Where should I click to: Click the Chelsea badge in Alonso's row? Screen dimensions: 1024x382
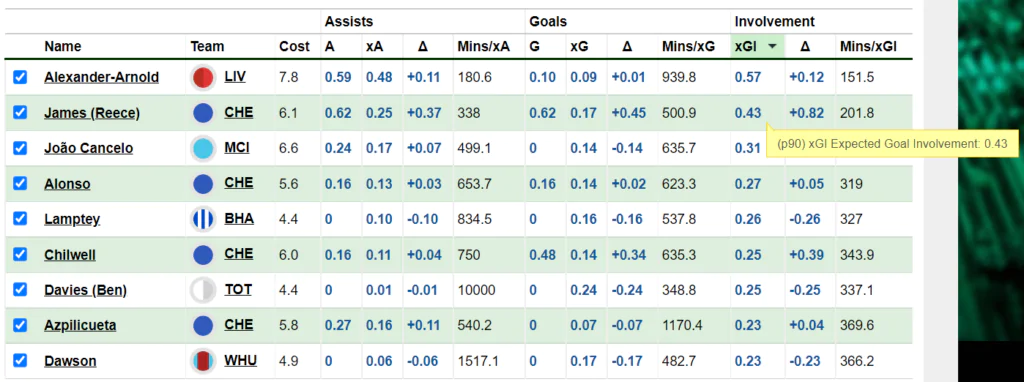pyautogui.click(x=203, y=183)
